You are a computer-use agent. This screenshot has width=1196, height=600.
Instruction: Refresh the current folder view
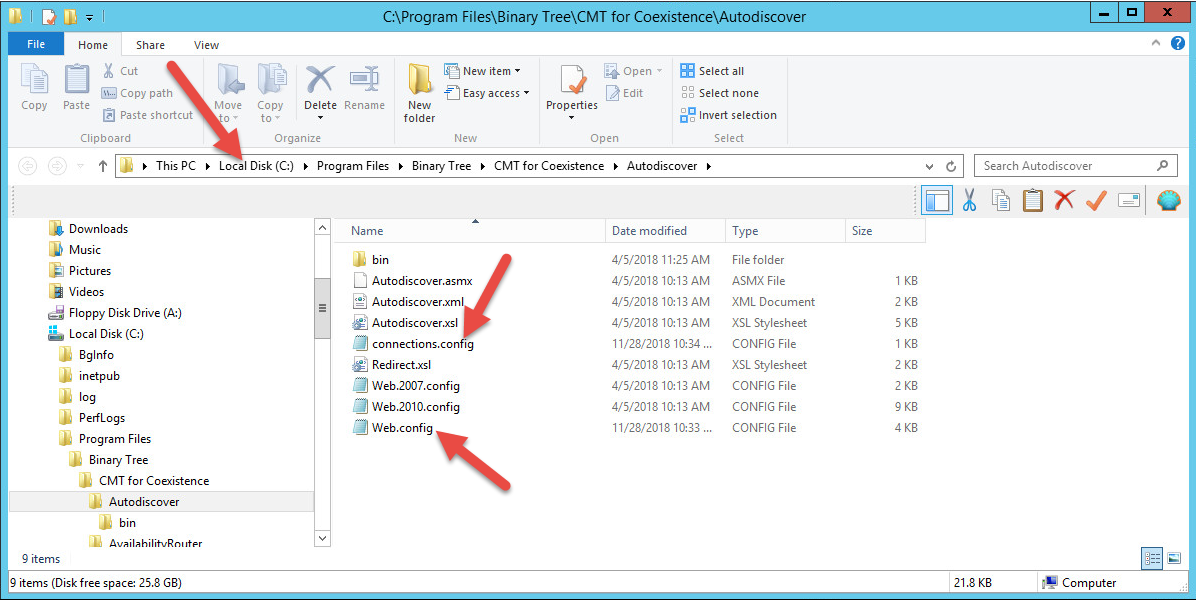coord(951,166)
